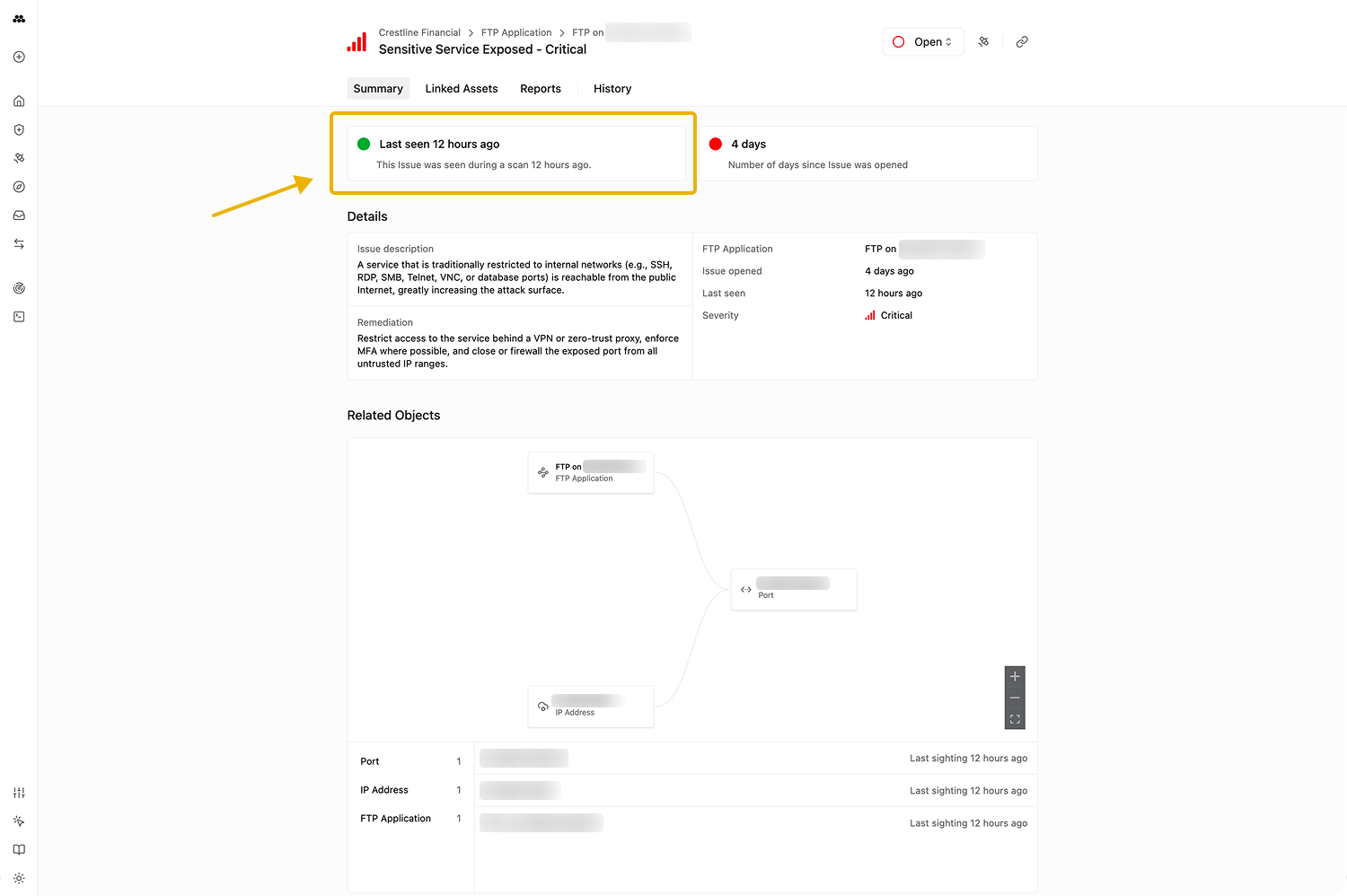Click the Crestline Financial breadcrumb link
1347x896 pixels.
(x=419, y=32)
